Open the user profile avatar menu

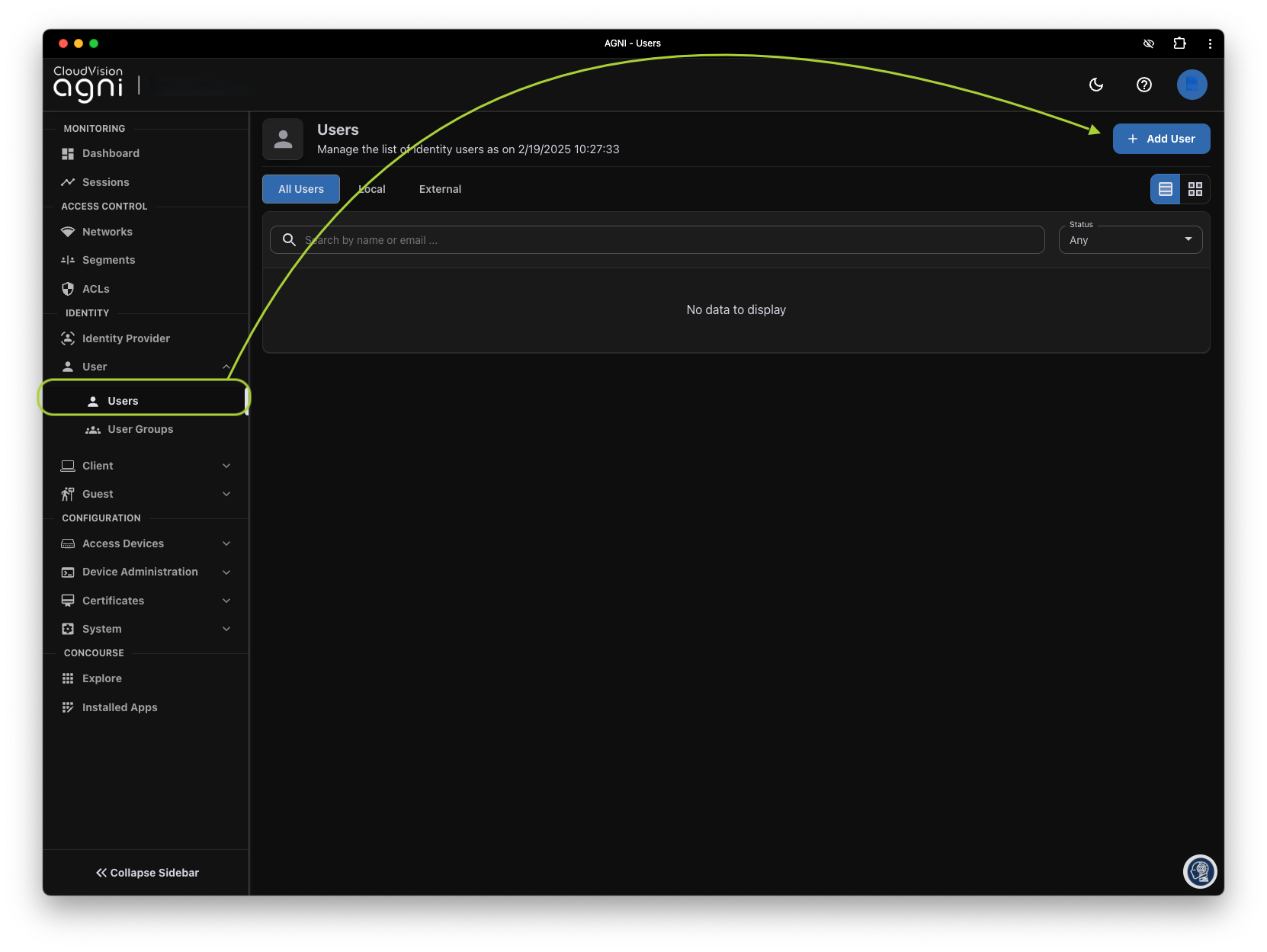(1192, 85)
